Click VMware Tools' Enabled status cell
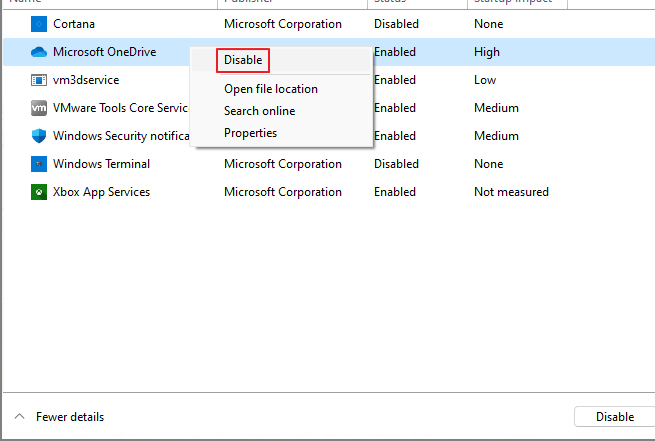655x441 pixels. [395, 108]
